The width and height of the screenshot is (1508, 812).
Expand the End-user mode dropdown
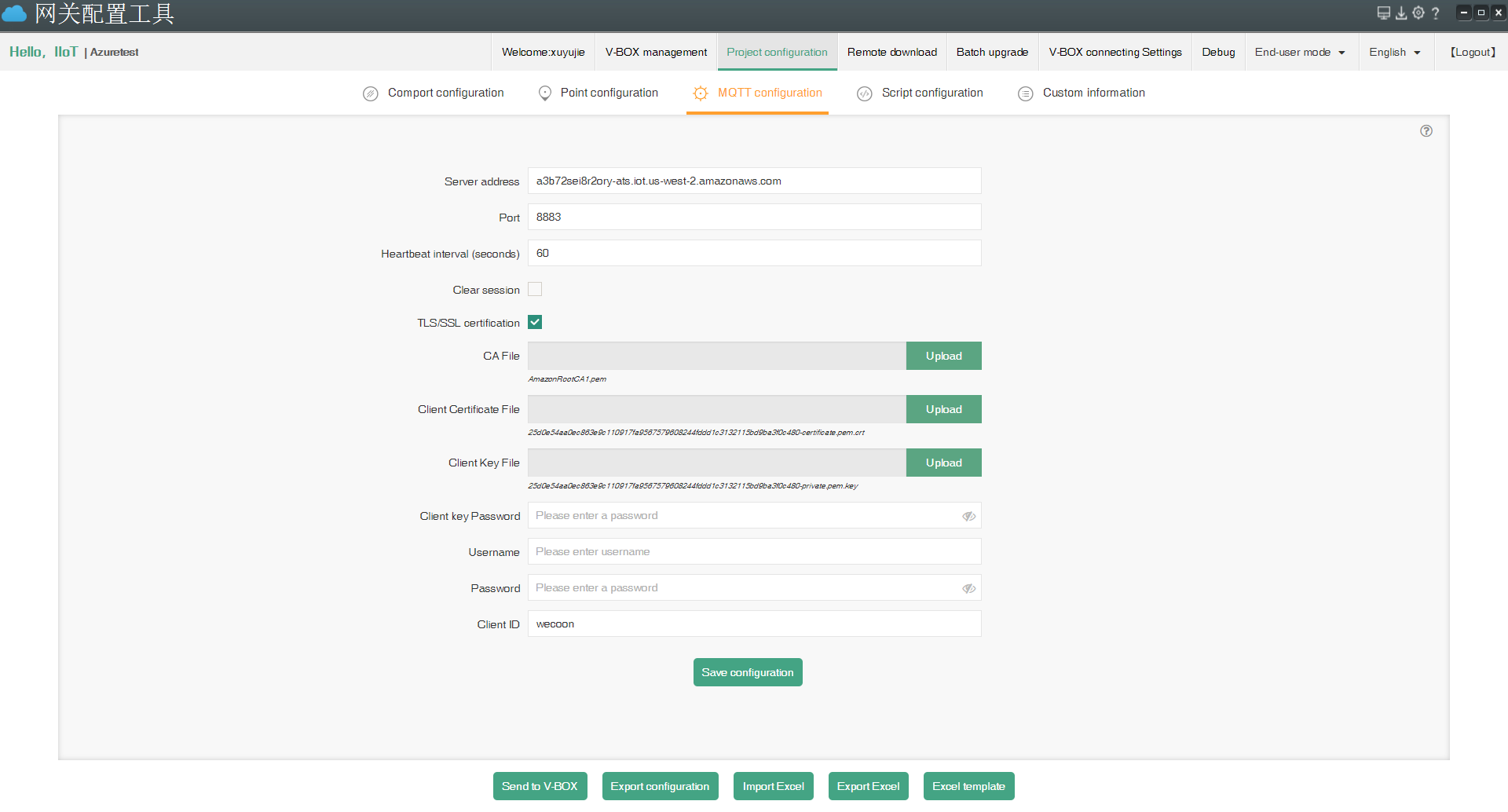[1300, 53]
